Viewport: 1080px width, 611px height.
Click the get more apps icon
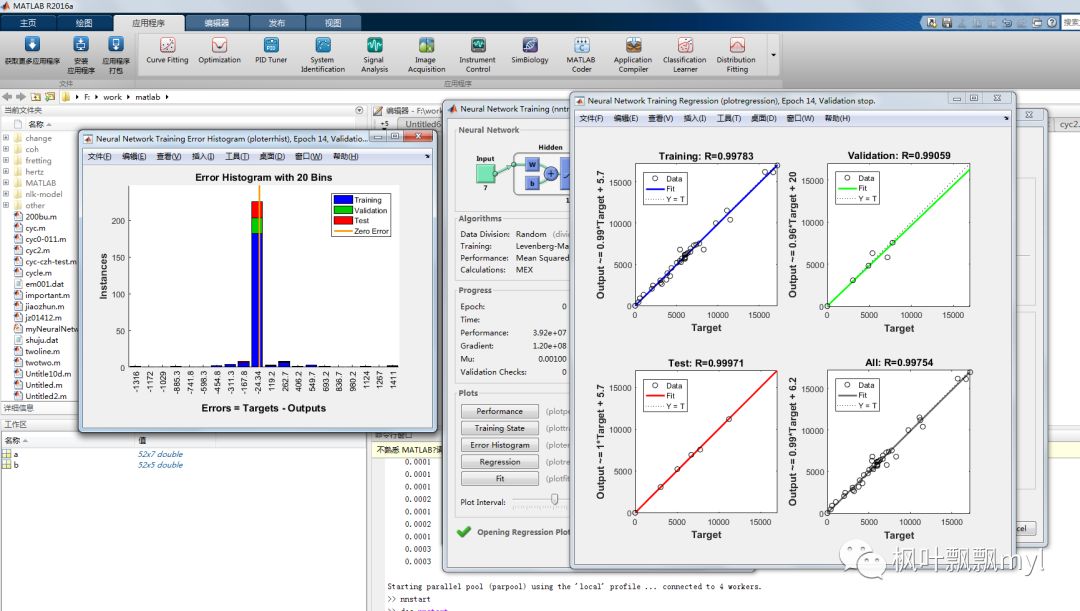point(32,45)
